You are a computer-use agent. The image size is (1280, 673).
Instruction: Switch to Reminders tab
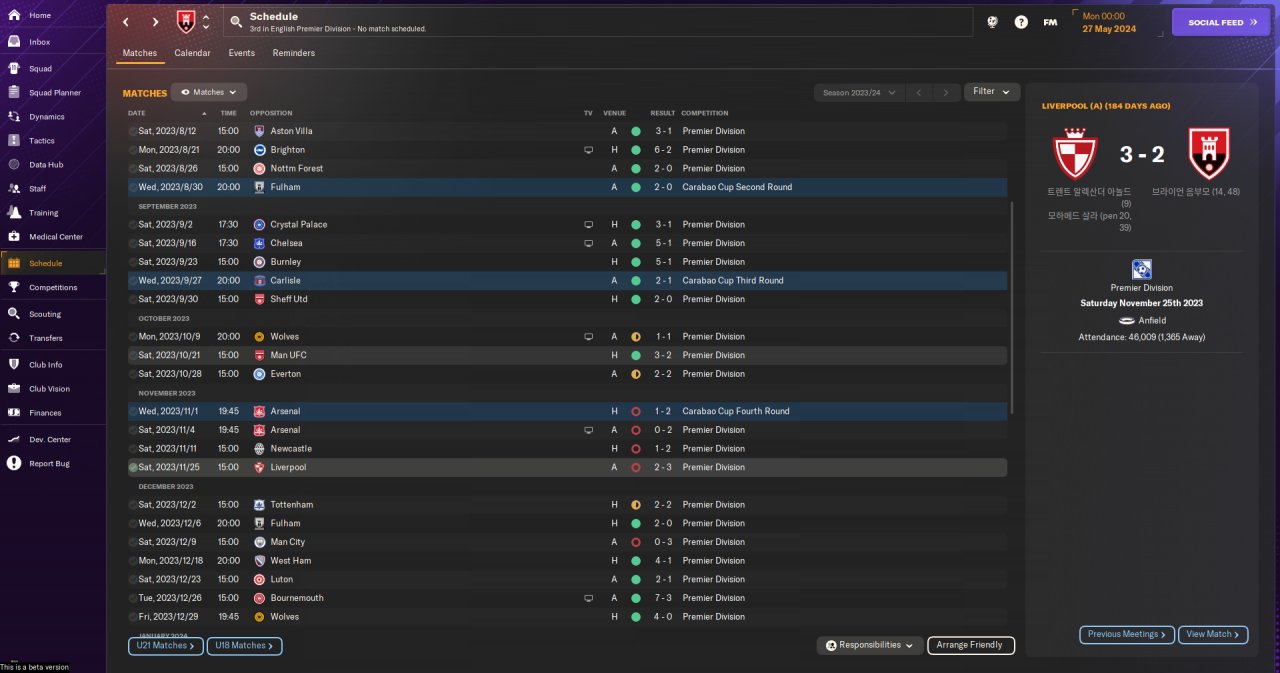(294, 53)
